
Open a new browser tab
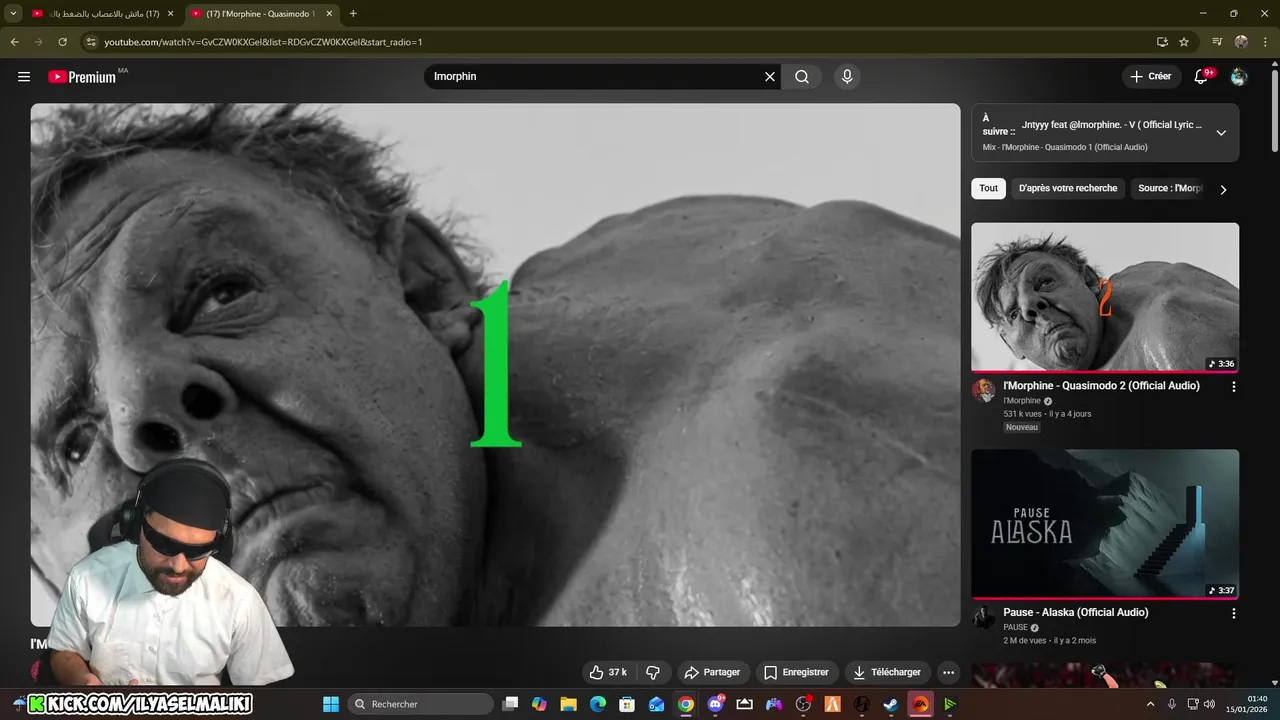pos(353,14)
